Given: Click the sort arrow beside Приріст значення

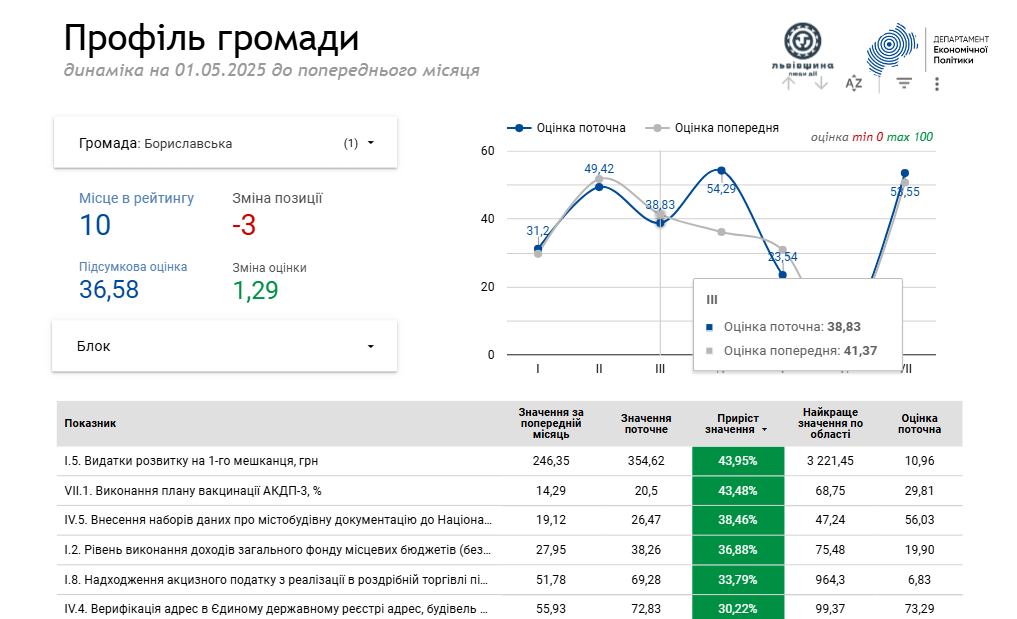Looking at the screenshot, I should [765, 429].
